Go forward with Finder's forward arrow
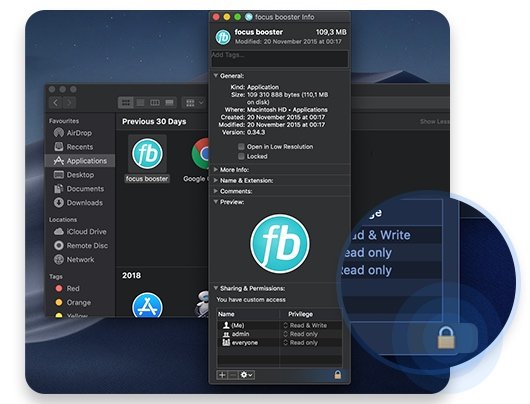Image resolution: width=530 pixels, height=404 pixels. point(69,102)
